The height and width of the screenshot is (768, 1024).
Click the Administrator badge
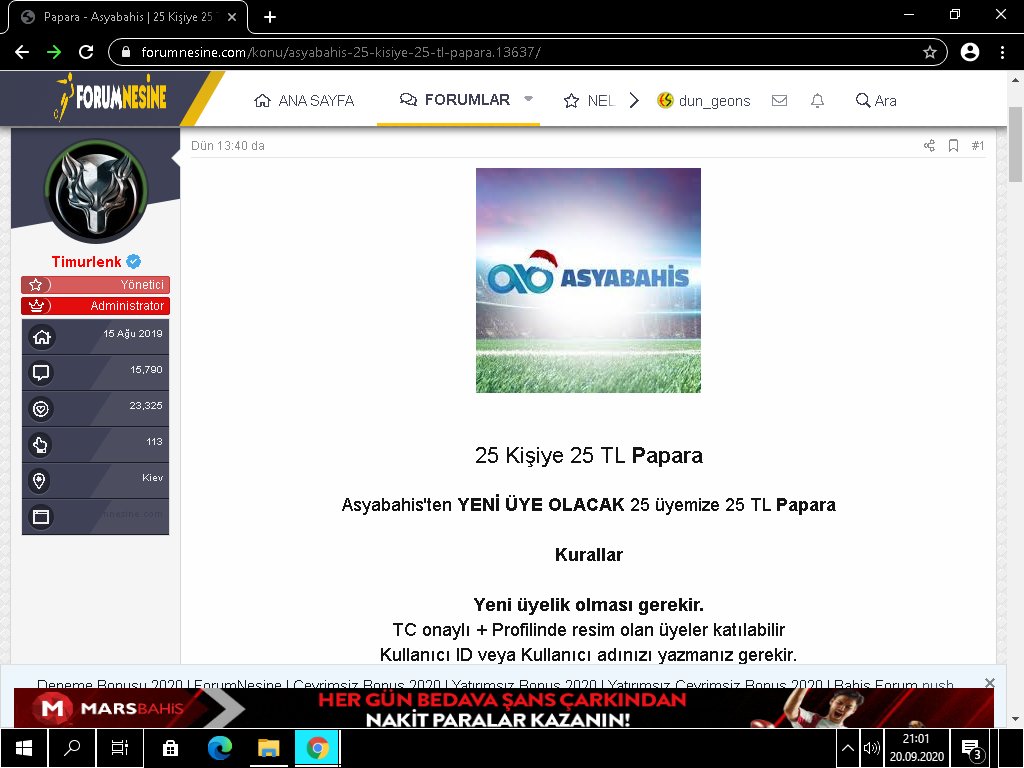pos(95,306)
